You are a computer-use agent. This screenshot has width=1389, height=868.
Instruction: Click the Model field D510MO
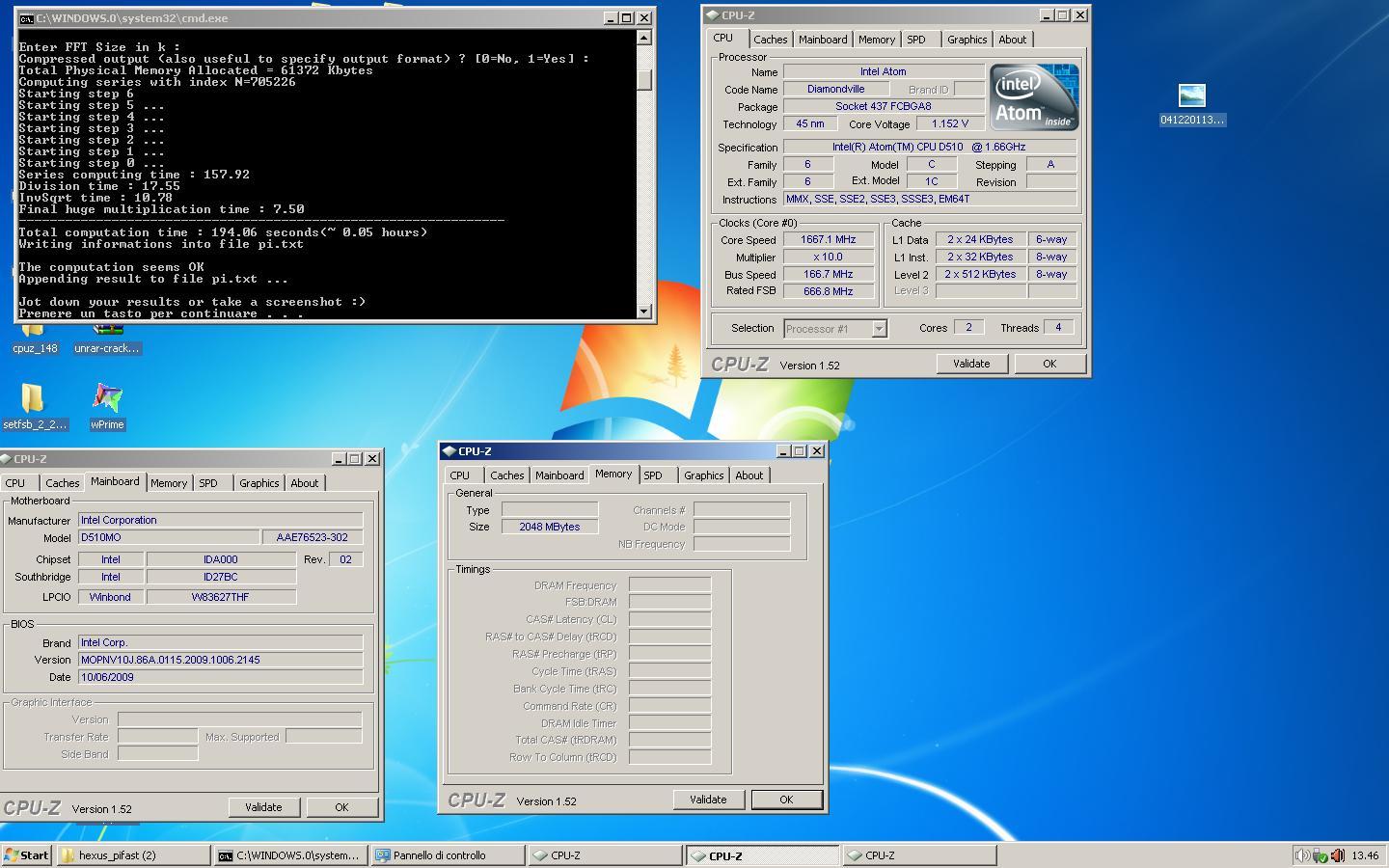click(x=169, y=537)
